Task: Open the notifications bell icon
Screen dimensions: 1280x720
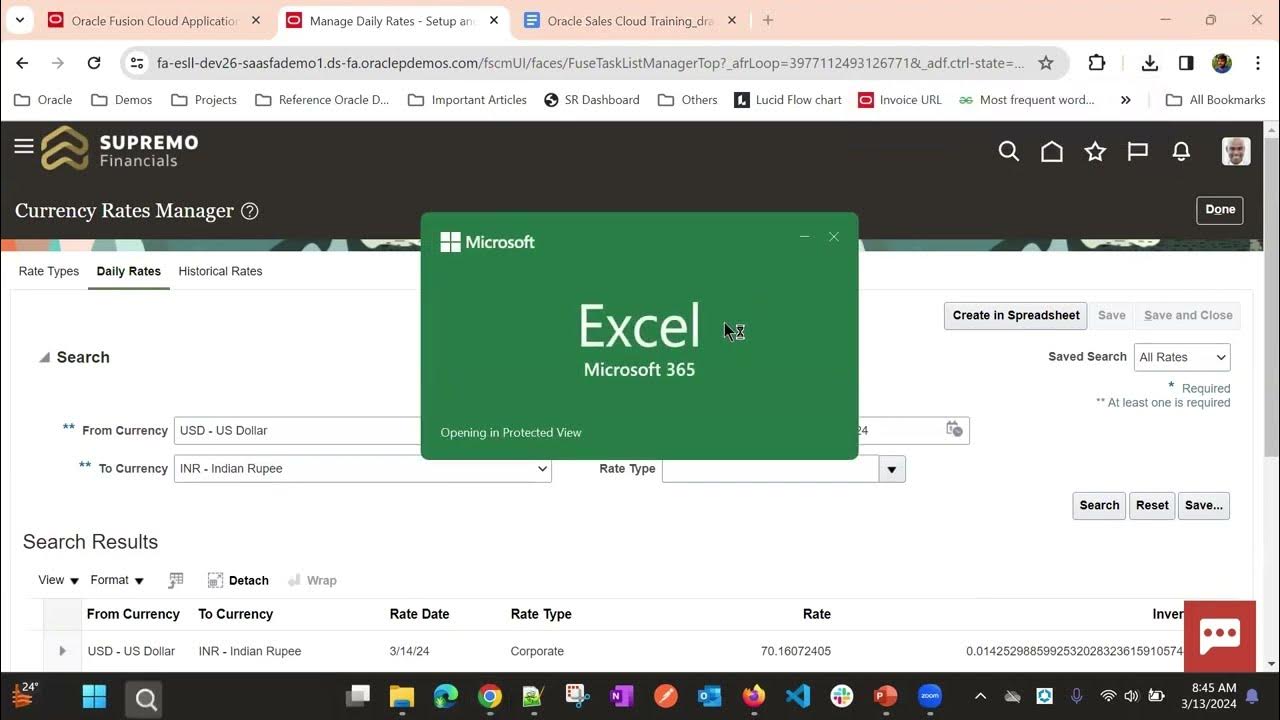Action: click(1181, 151)
